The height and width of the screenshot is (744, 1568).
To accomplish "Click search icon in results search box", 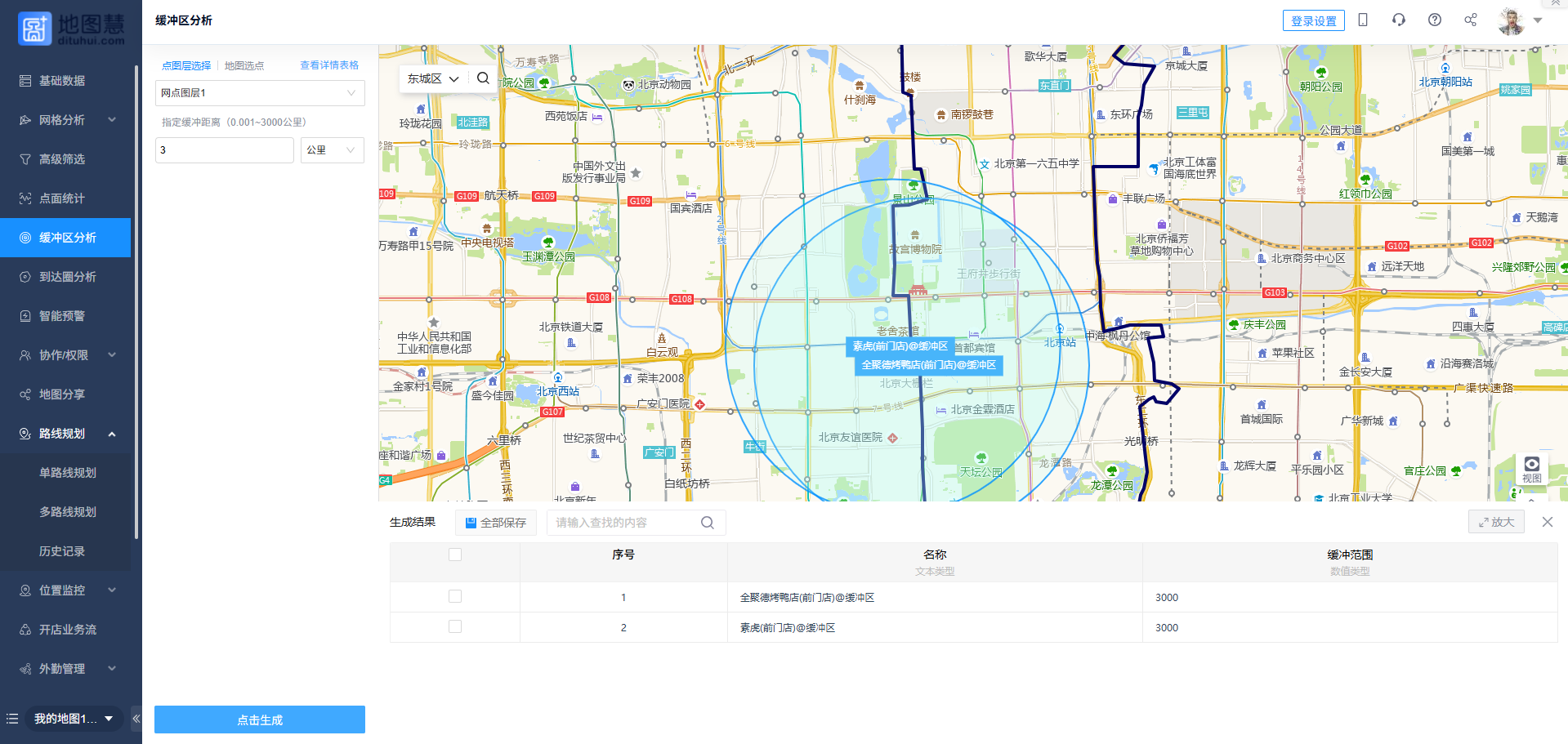I will point(708,523).
